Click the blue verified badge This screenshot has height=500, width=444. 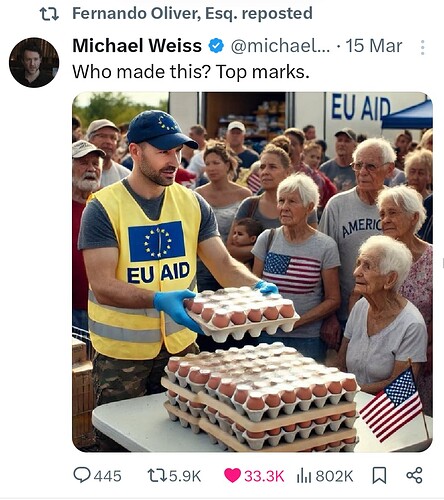[x=216, y=46]
